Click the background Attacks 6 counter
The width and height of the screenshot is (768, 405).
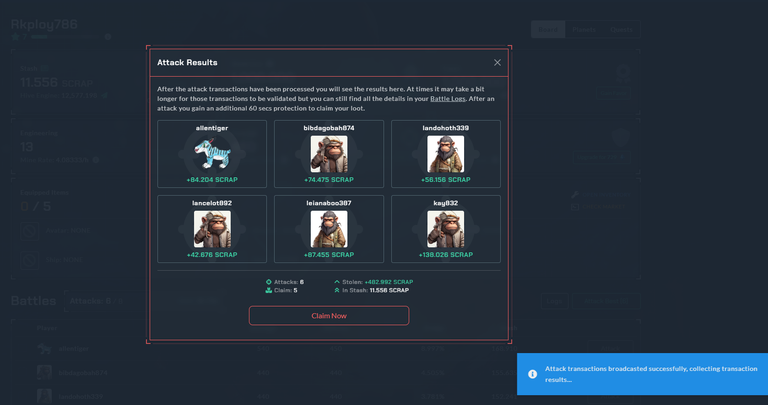point(96,301)
